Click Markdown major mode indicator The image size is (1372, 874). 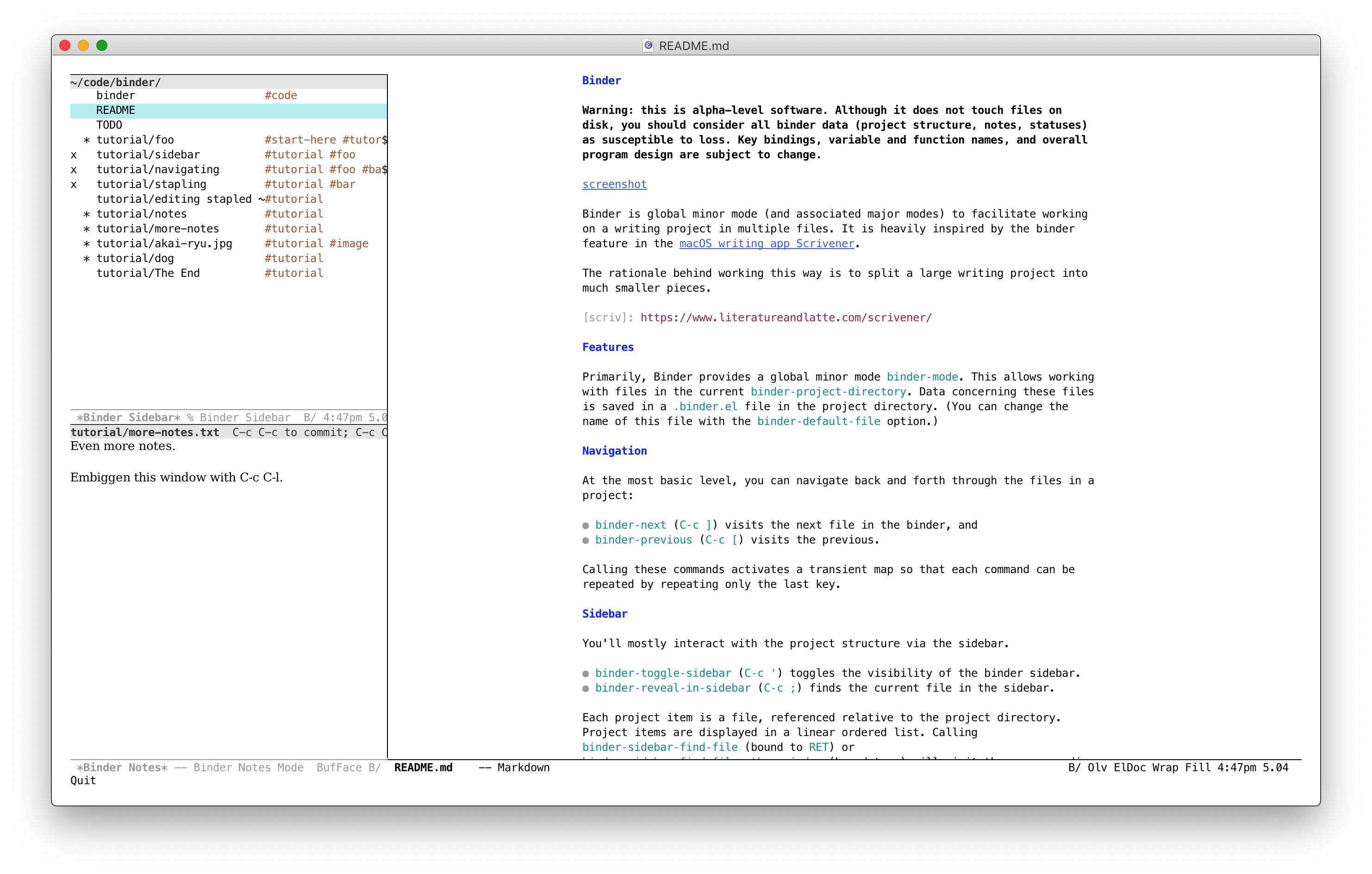523,767
